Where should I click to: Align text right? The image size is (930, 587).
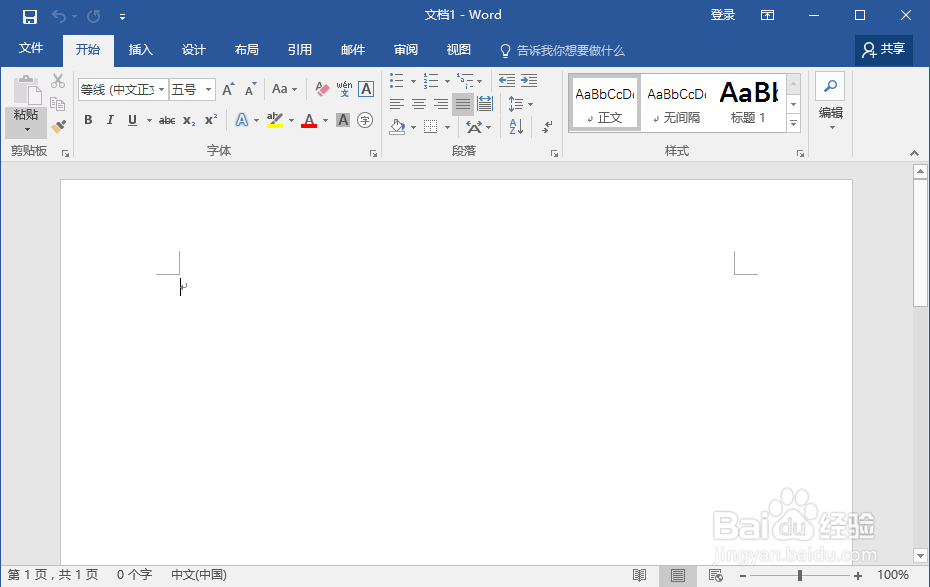click(441, 105)
